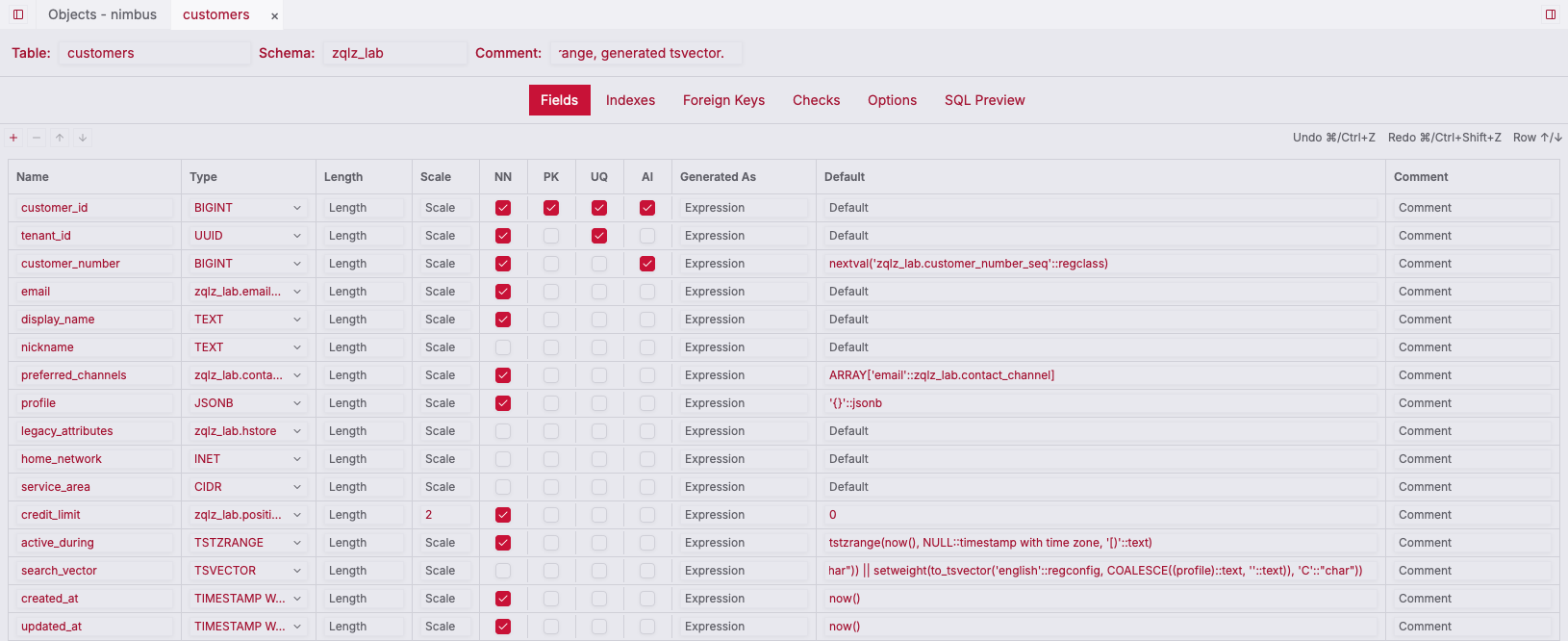Edit default value of customer_number
Image resolution: width=1568 pixels, height=641 pixels.
pyautogui.click(x=1100, y=264)
